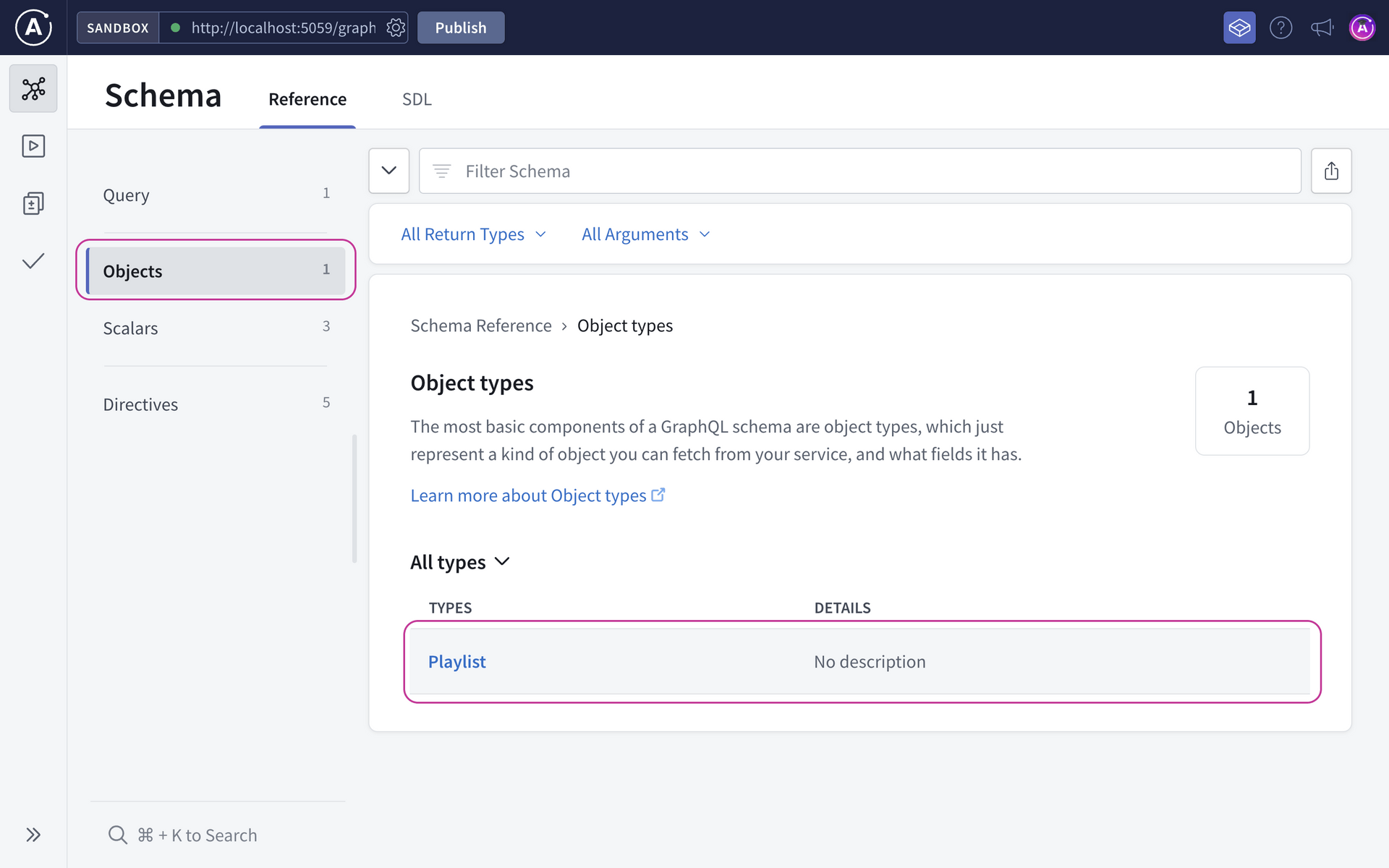1389x868 pixels.
Task: Collapse the All types section
Action: pos(460,562)
